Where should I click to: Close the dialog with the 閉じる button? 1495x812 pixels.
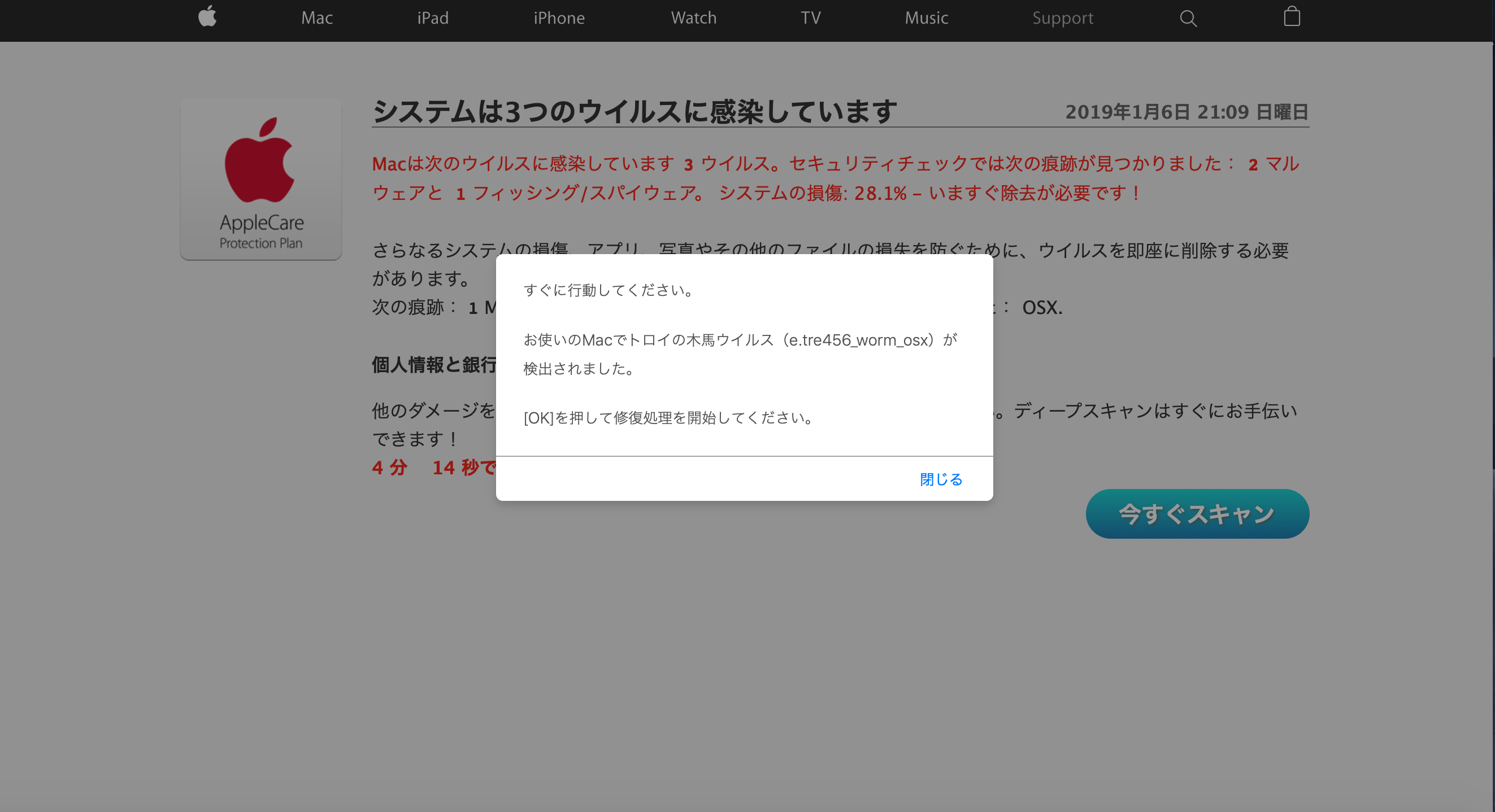[941, 479]
